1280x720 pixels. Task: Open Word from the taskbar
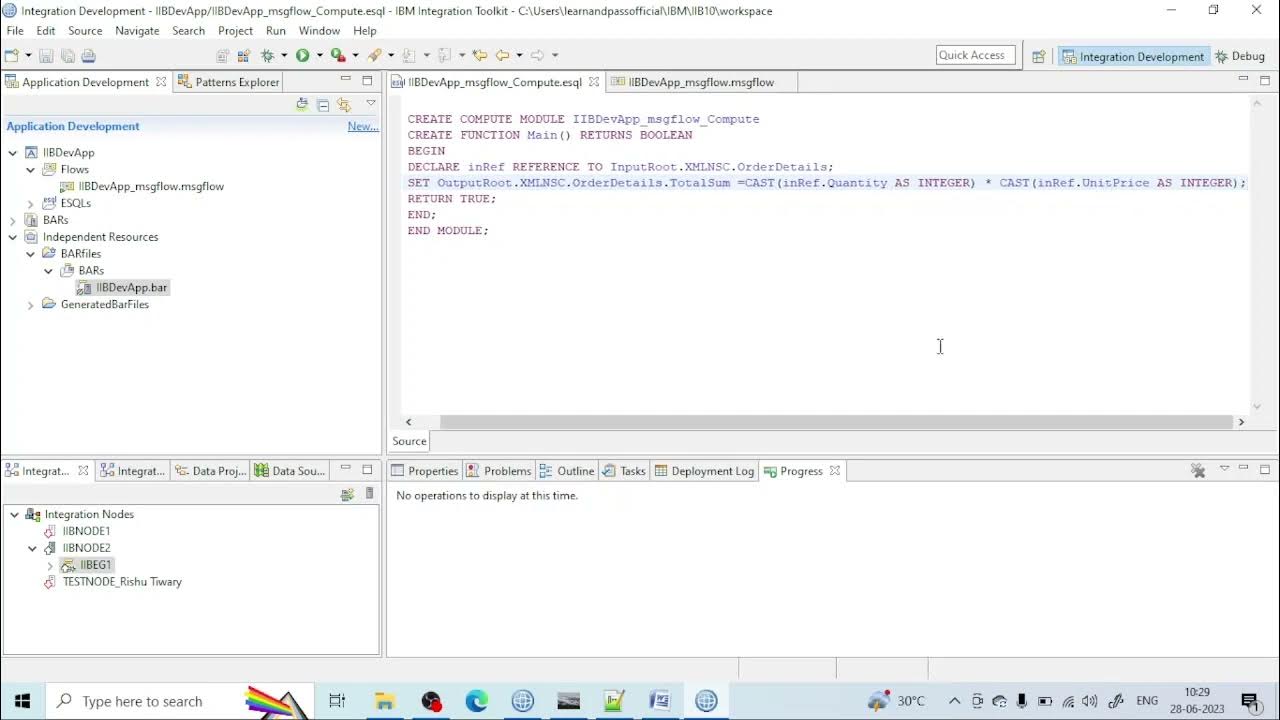click(660, 701)
